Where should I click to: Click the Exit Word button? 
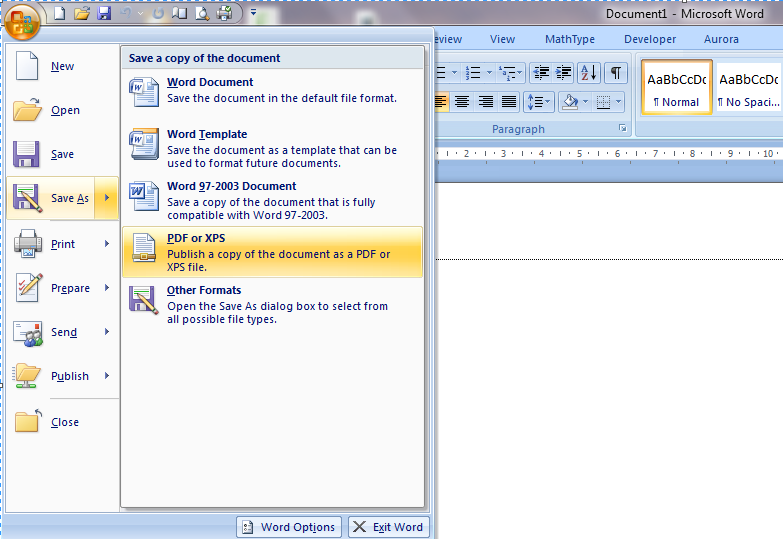pyautogui.click(x=389, y=527)
